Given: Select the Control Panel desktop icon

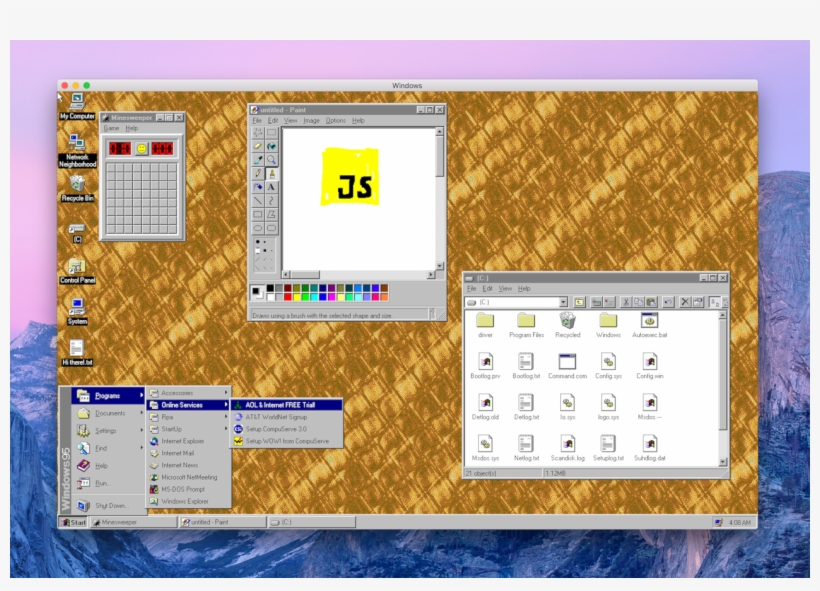Looking at the screenshot, I should 77,271.
